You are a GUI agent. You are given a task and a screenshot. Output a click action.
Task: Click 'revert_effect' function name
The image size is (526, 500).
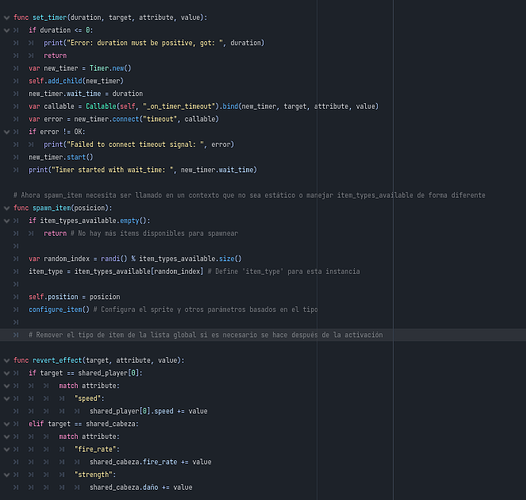tap(57, 360)
